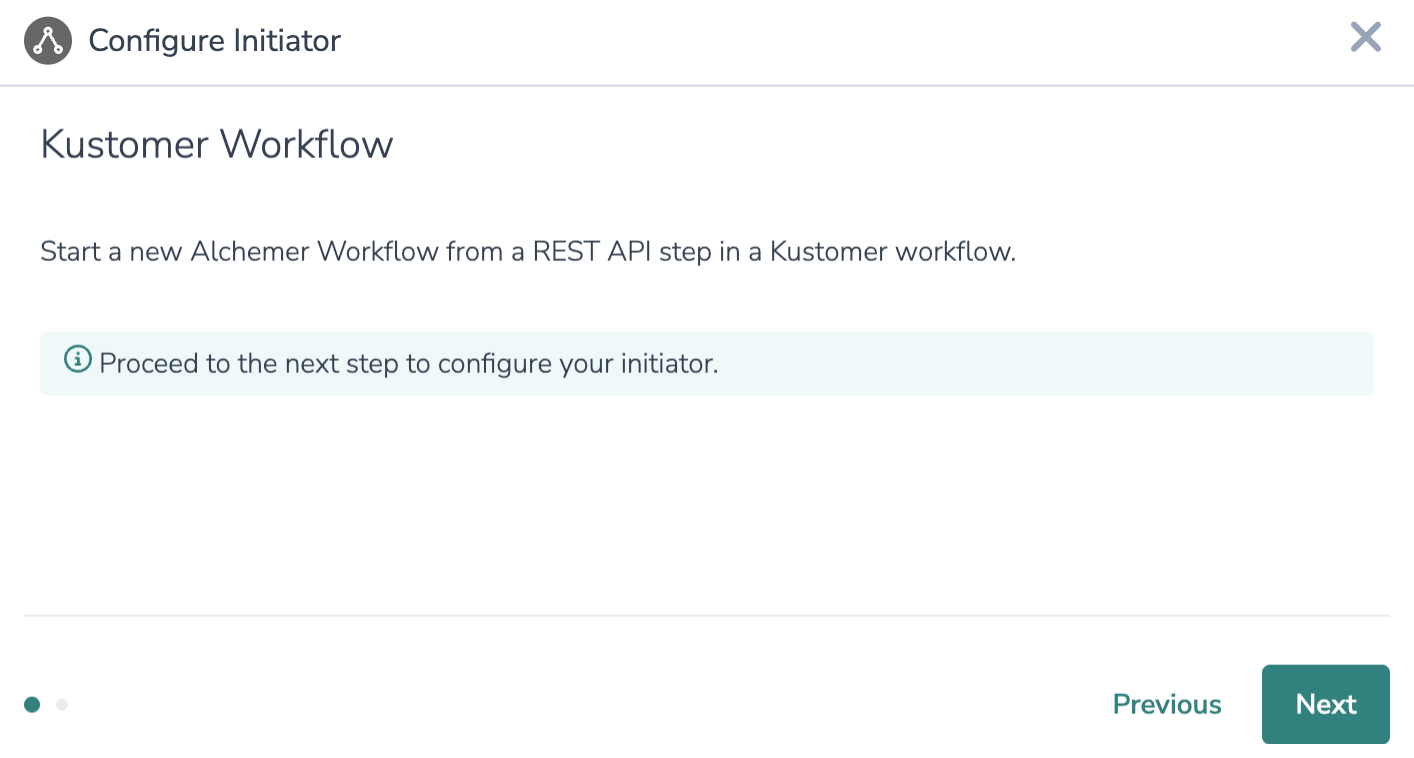Close the Configure Initiator dialog
Screen dimensions: 1414x758
pyautogui.click(x=1365, y=37)
